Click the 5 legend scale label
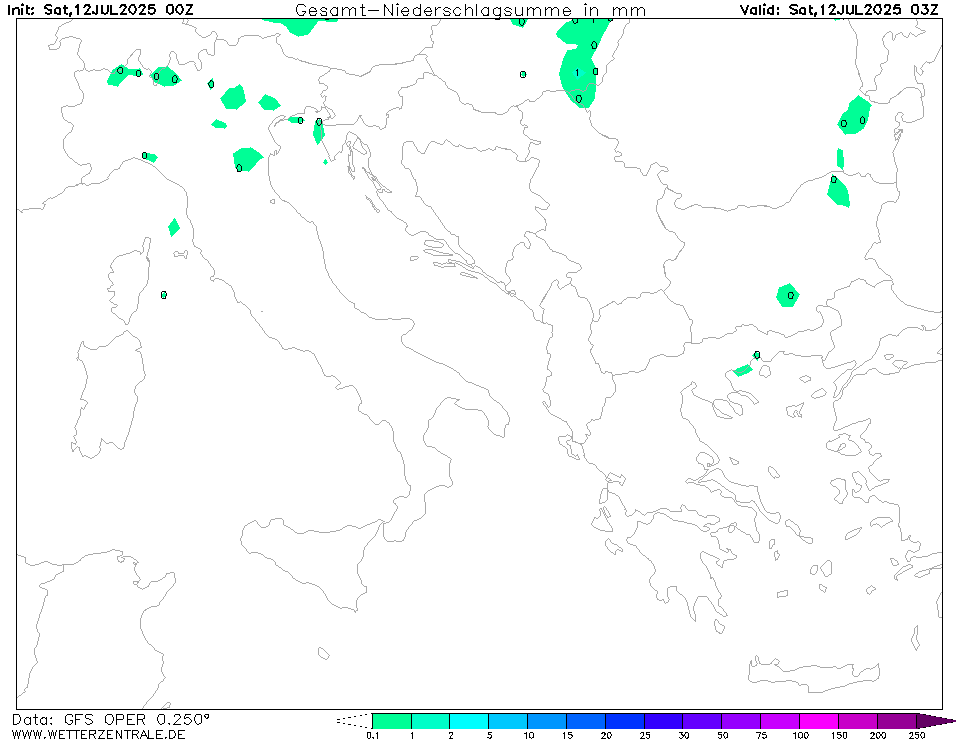Viewport: 959px width, 741px height. tap(489, 735)
